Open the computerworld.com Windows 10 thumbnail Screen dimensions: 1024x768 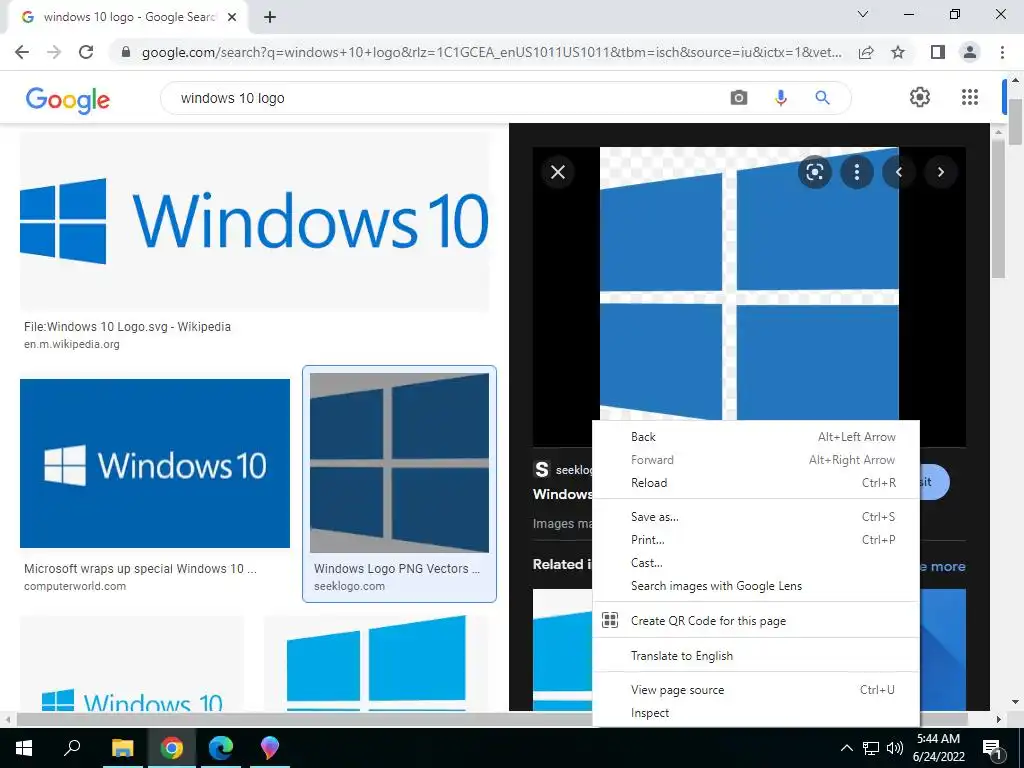tap(155, 463)
